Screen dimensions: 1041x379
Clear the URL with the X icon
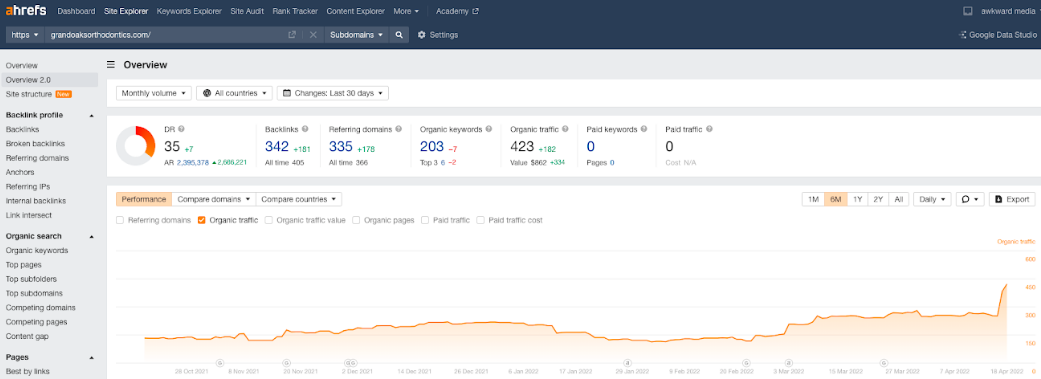[313, 35]
